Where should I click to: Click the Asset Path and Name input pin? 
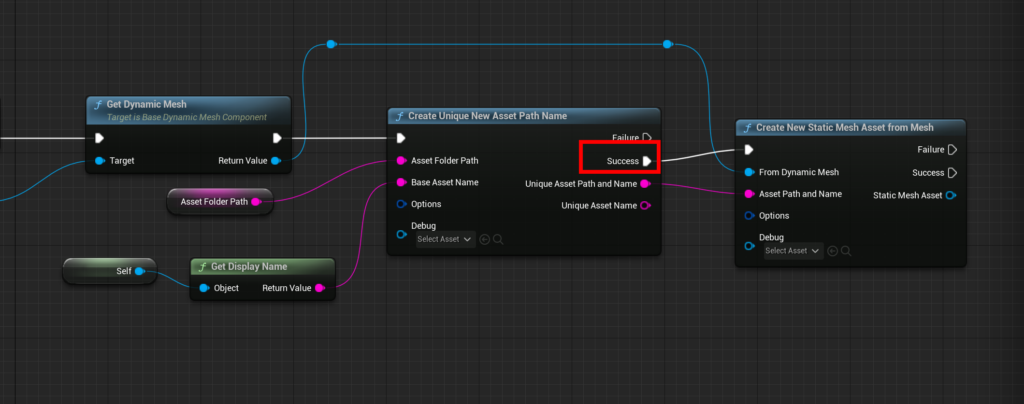coord(749,194)
